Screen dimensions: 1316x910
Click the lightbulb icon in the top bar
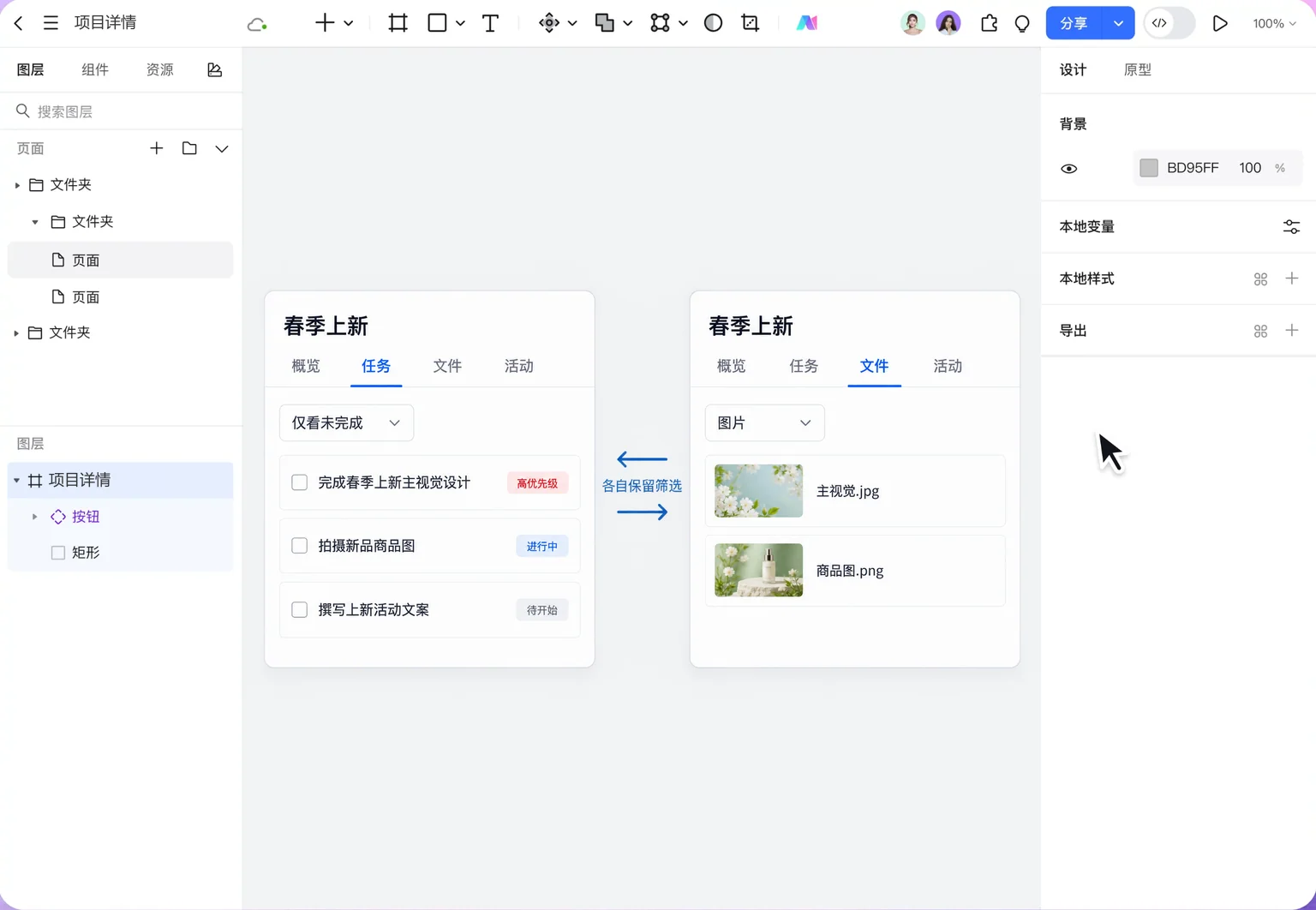[1022, 24]
